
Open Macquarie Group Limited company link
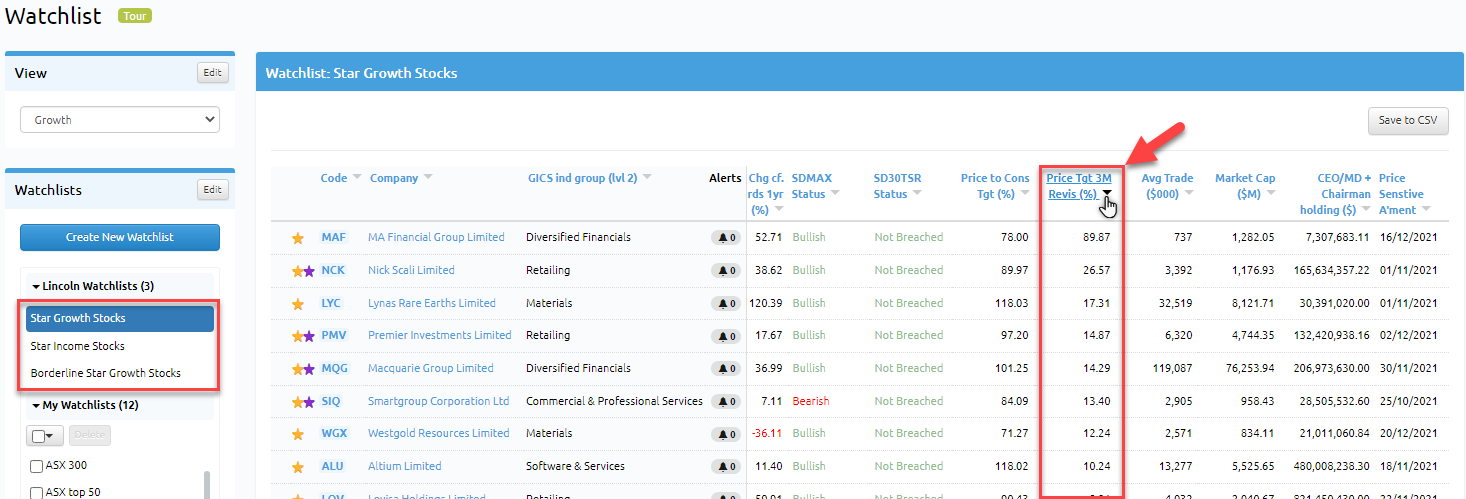[x=431, y=369]
